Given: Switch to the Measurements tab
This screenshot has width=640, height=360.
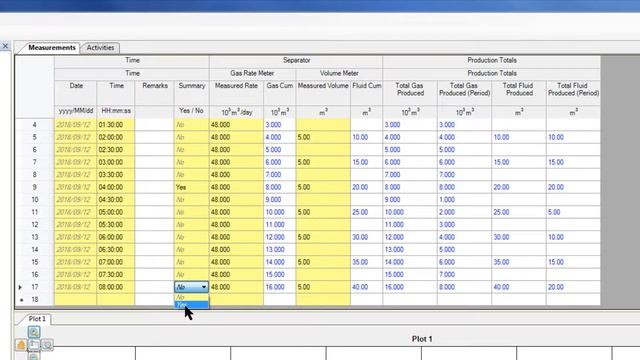Looking at the screenshot, I should (x=51, y=48).
